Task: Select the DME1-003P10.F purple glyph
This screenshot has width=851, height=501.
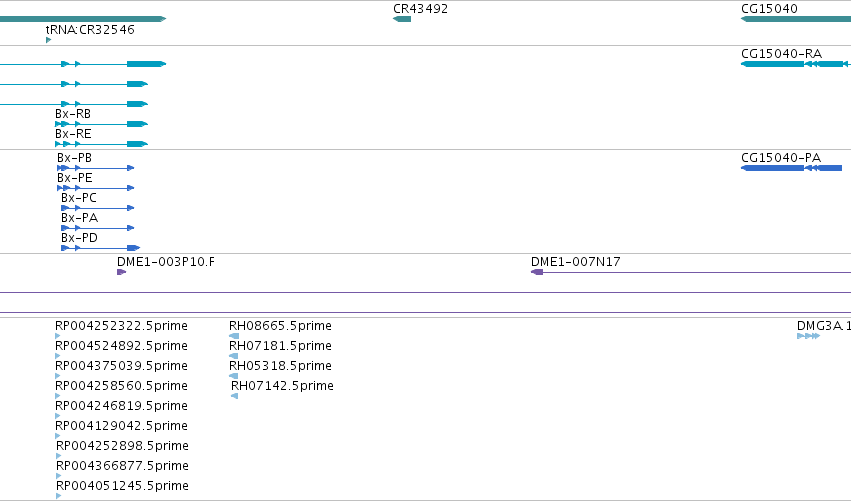Action: click(x=122, y=272)
